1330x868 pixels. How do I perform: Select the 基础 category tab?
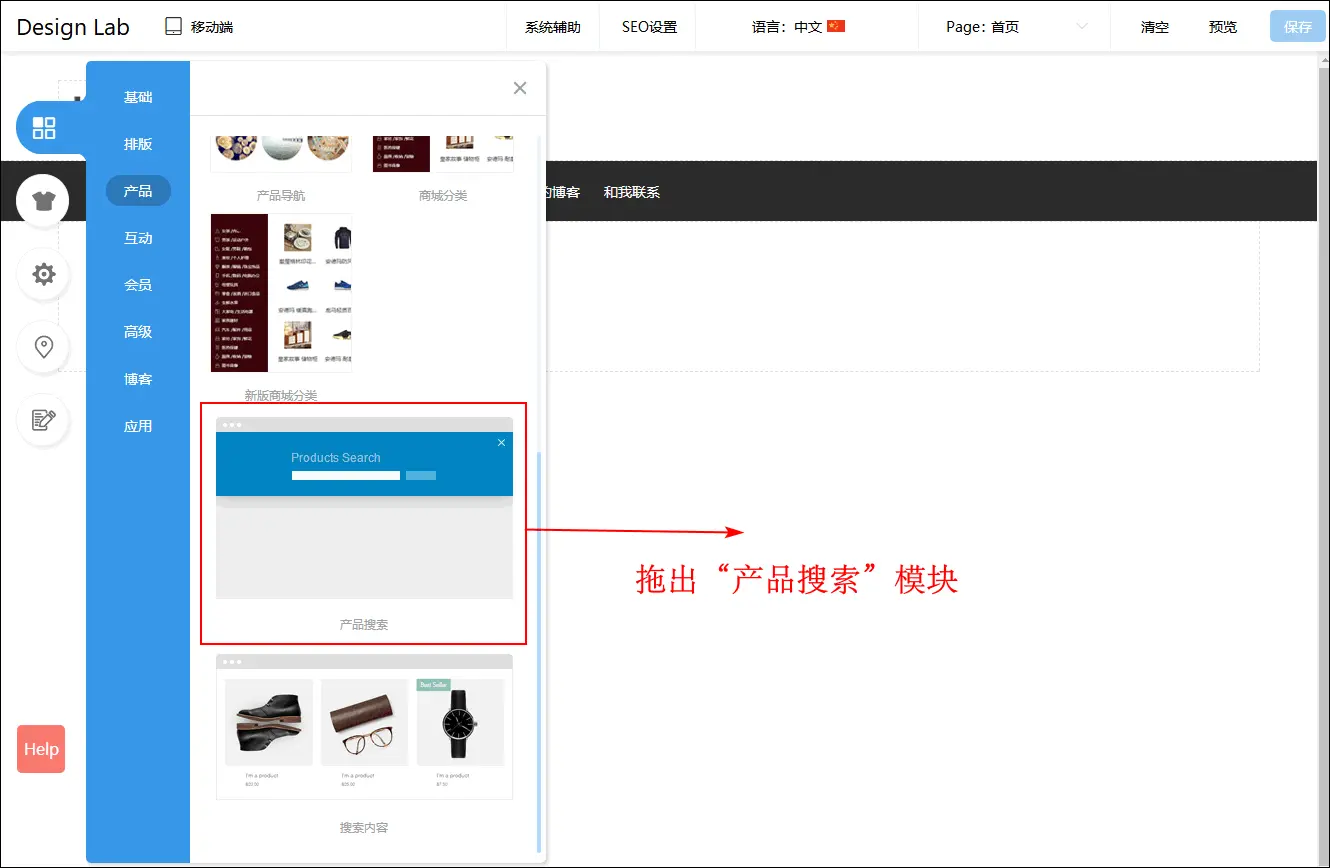138,97
